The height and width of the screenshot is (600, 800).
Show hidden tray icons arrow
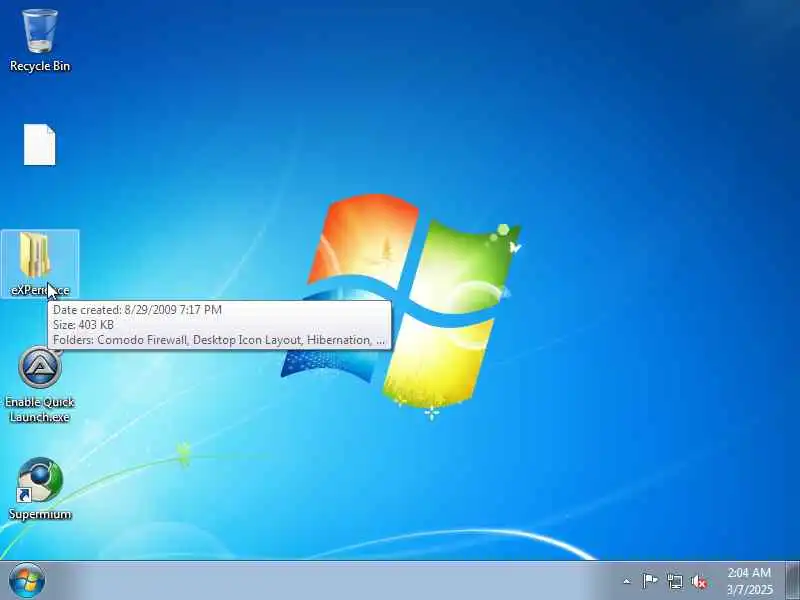627,581
